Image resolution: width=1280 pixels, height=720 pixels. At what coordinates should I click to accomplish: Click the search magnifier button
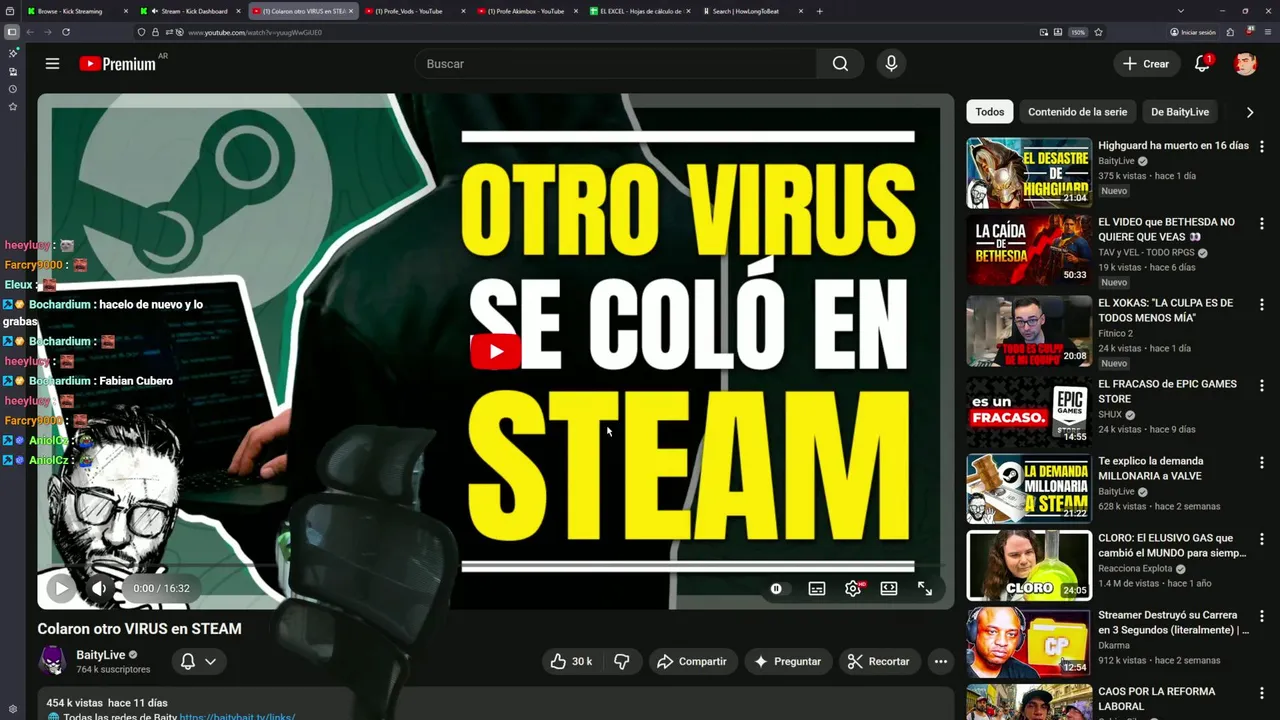840,64
